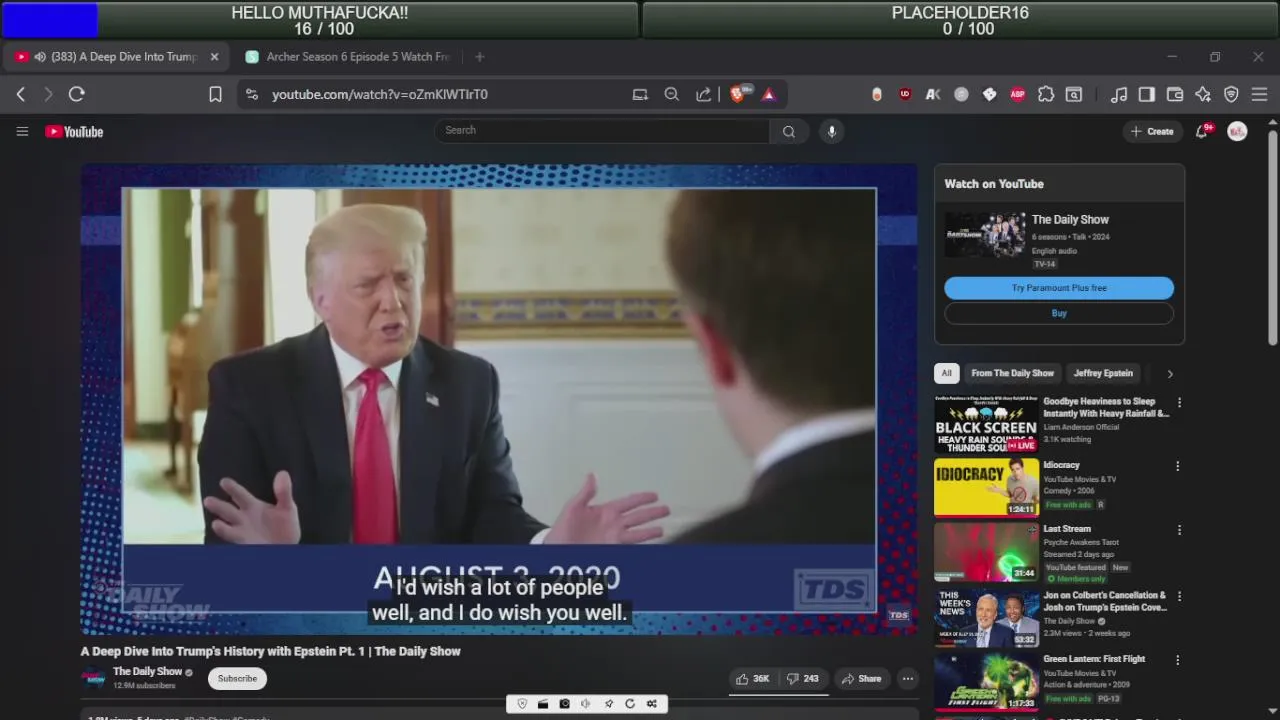Click the Buy button
Image resolution: width=1280 pixels, height=720 pixels.
point(1059,313)
